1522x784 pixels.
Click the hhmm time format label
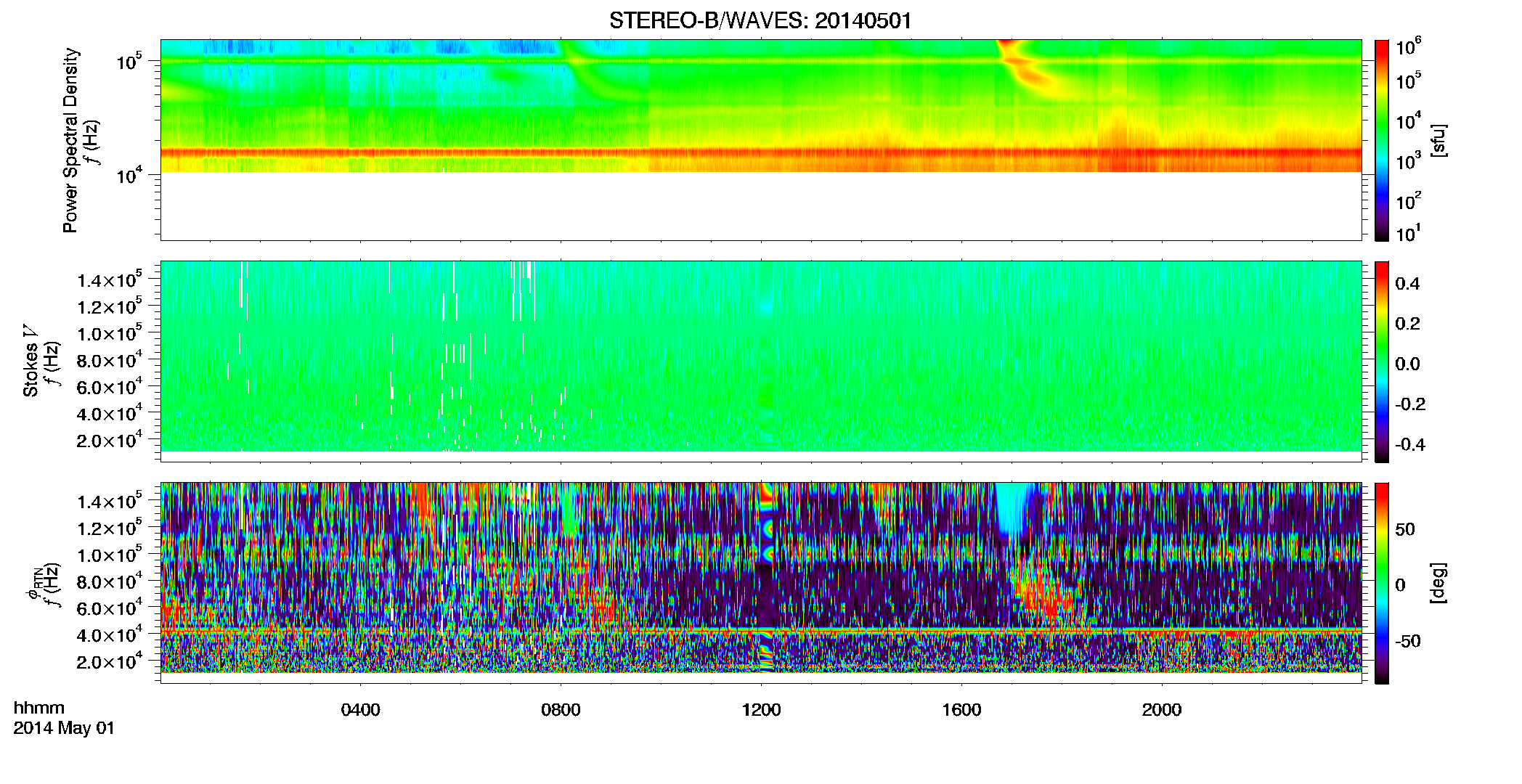39,708
